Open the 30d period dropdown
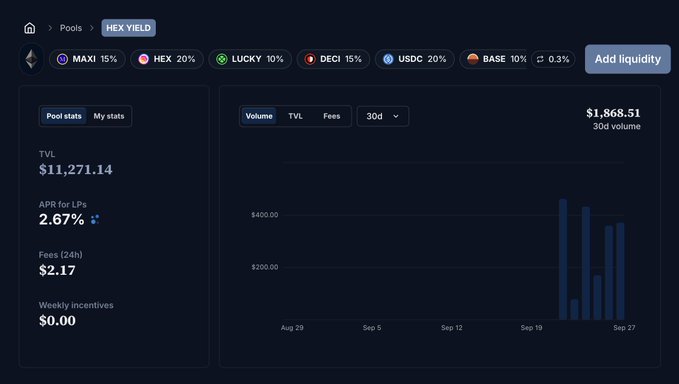Image resolution: width=679 pixels, height=384 pixels. coord(383,116)
